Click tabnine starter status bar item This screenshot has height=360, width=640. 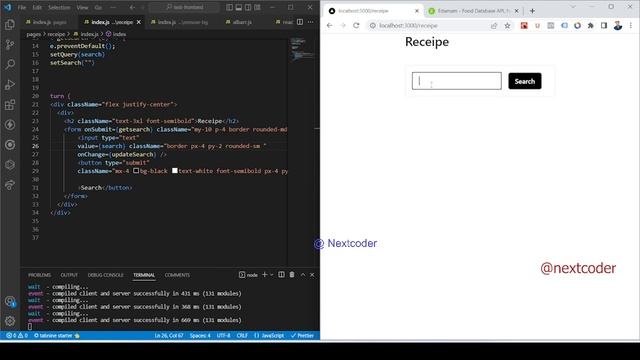tap(56, 336)
